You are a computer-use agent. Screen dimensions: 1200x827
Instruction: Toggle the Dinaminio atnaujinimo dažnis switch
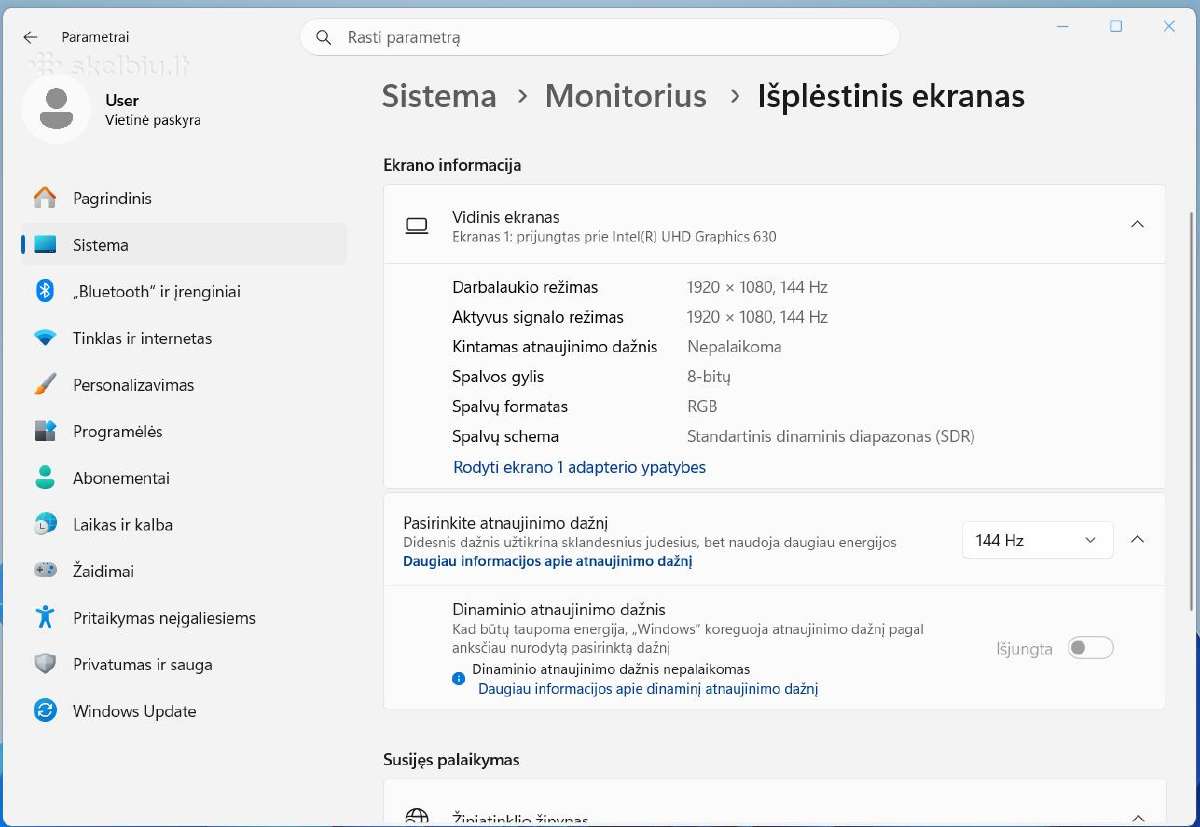coord(1090,648)
